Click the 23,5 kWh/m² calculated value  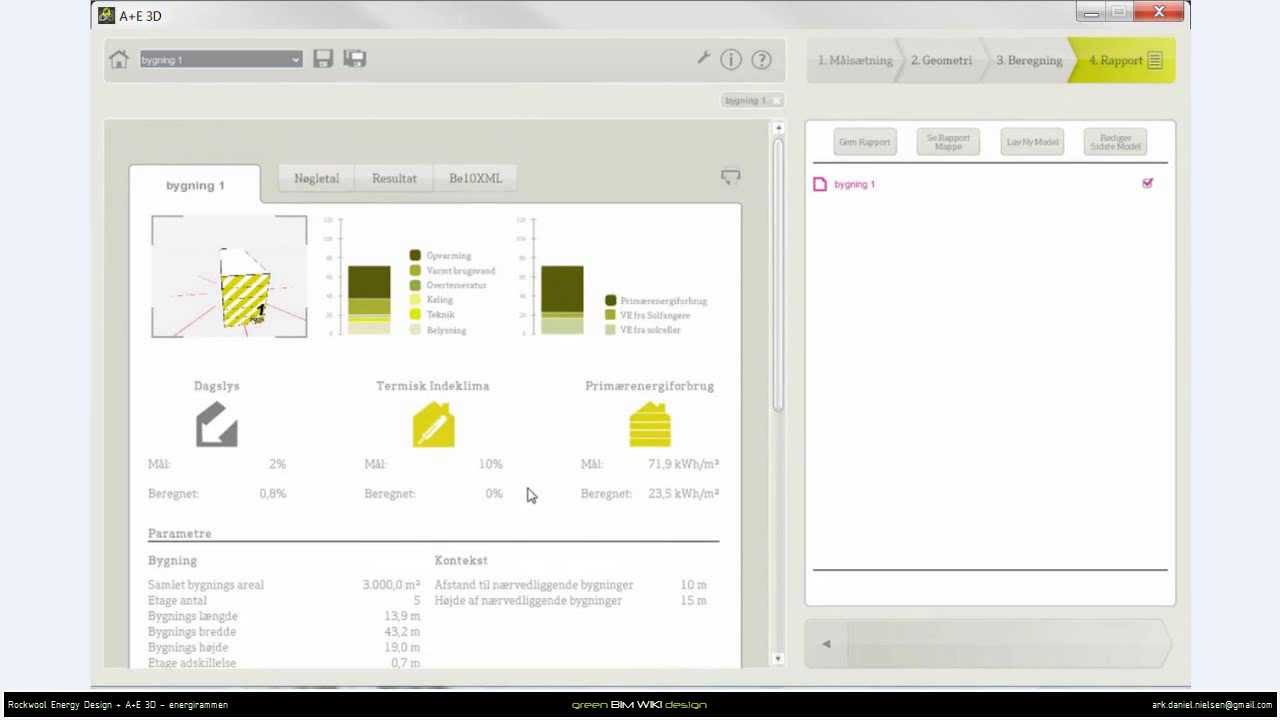pyautogui.click(x=684, y=493)
